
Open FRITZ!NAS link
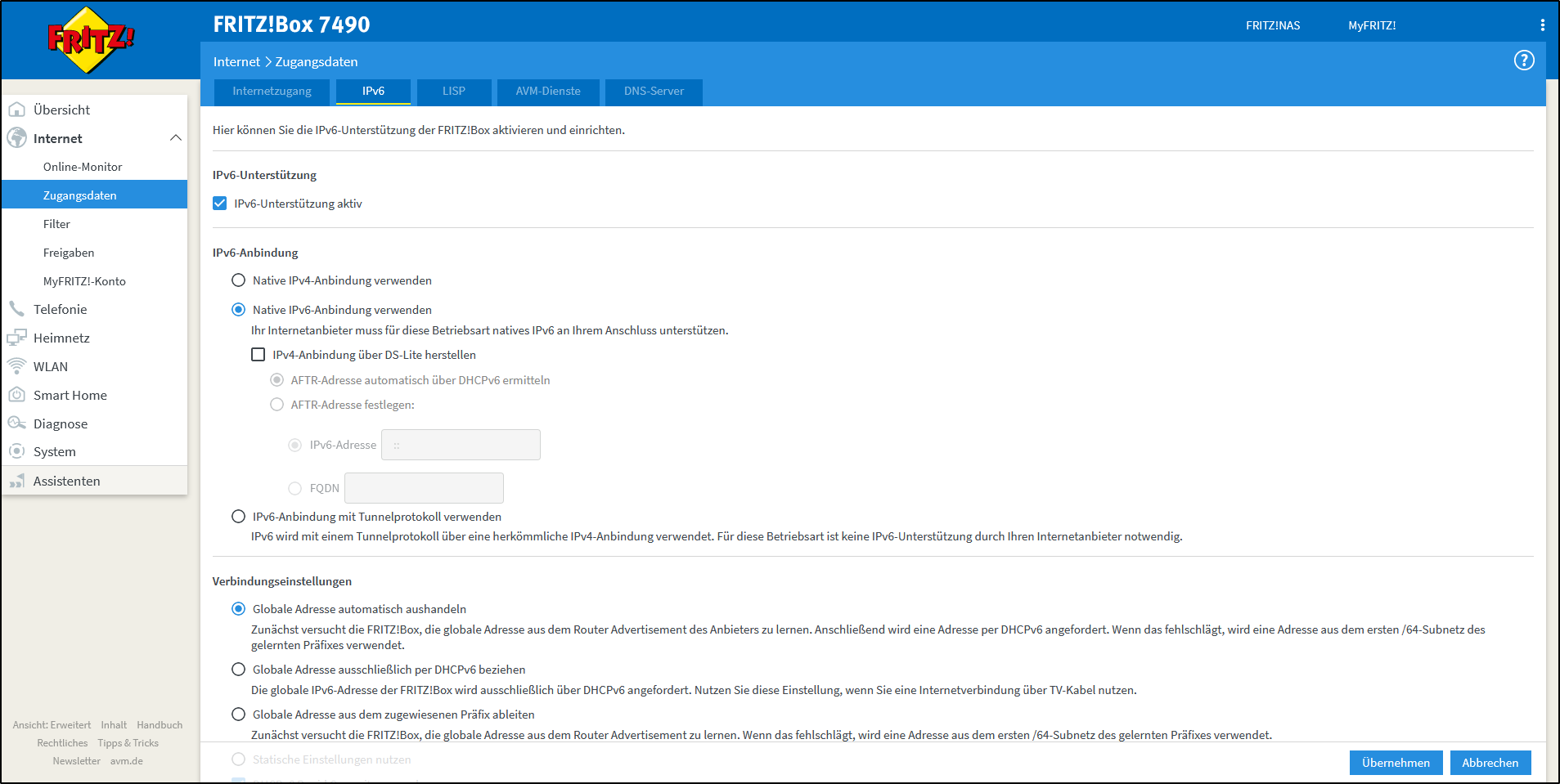click(1273, 25)
